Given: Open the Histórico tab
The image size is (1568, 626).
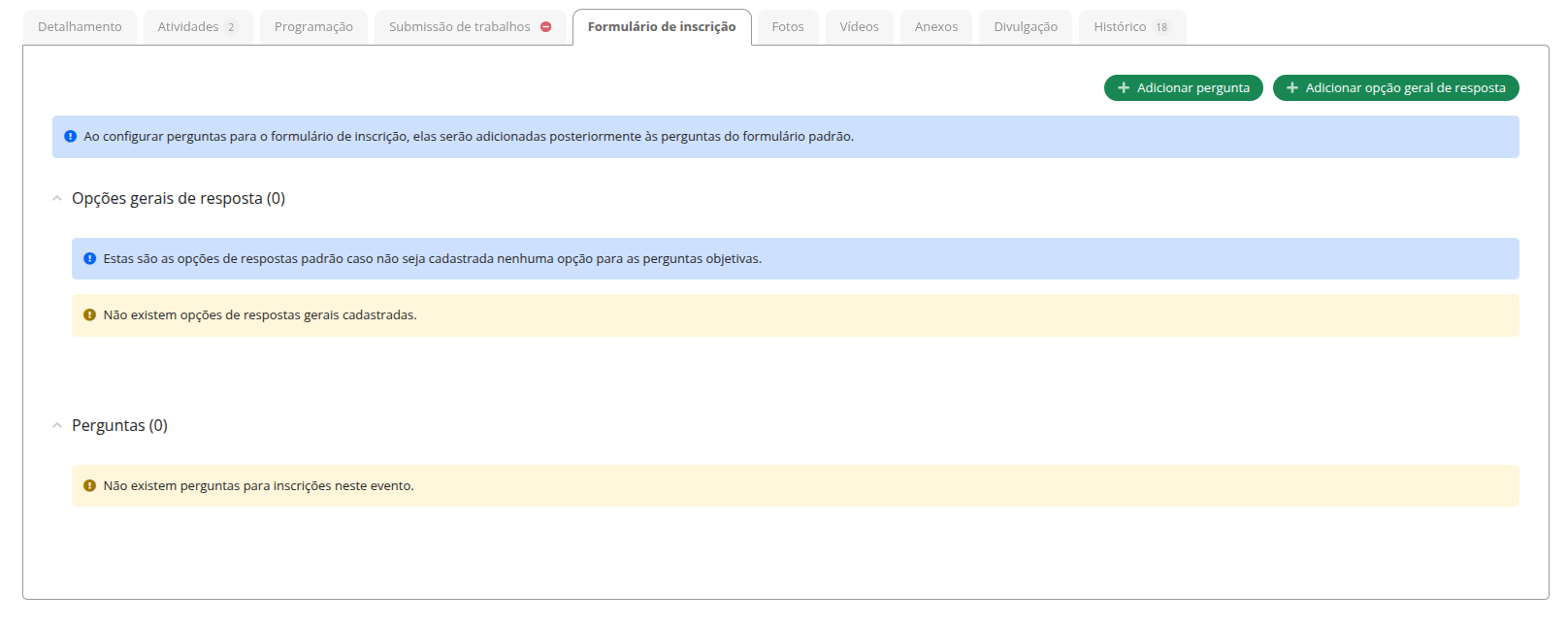Looking at the screenshot, I should [x=1132, y=27].
